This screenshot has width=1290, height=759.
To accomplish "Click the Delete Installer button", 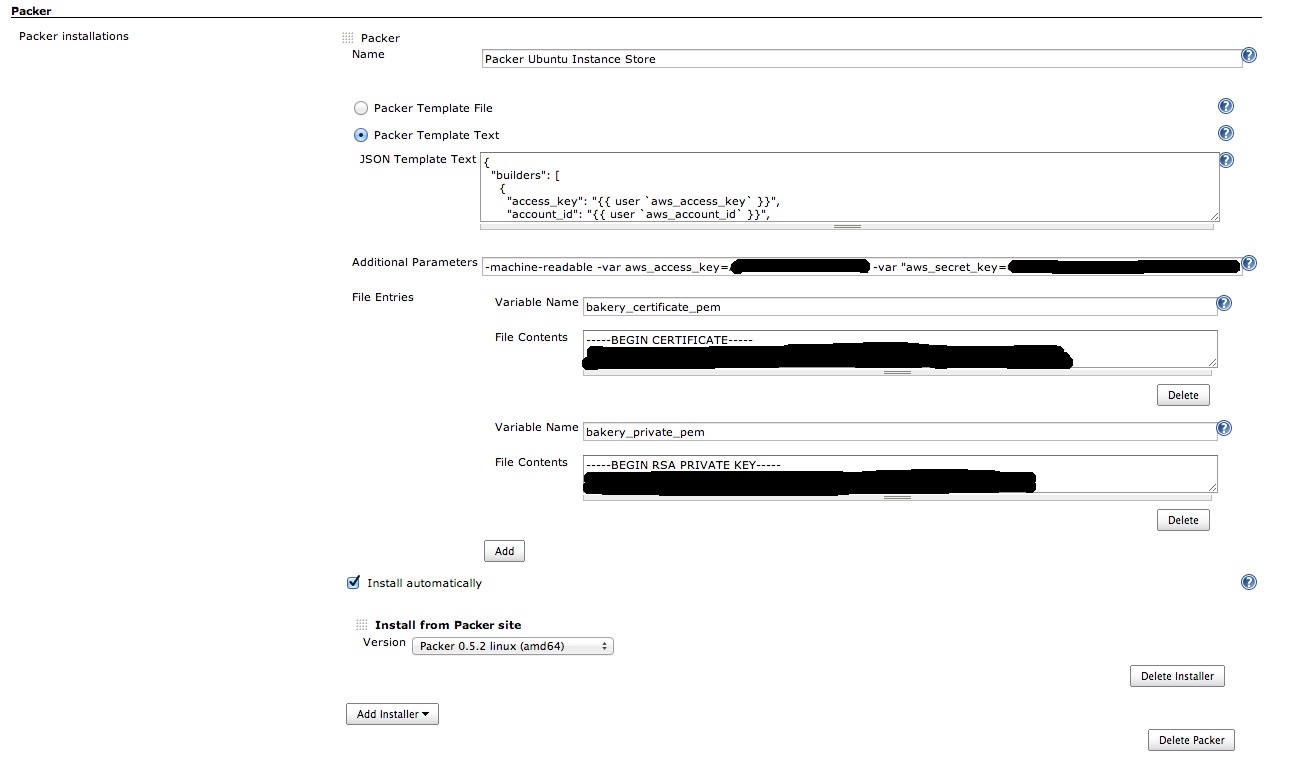I will 1177,676.
